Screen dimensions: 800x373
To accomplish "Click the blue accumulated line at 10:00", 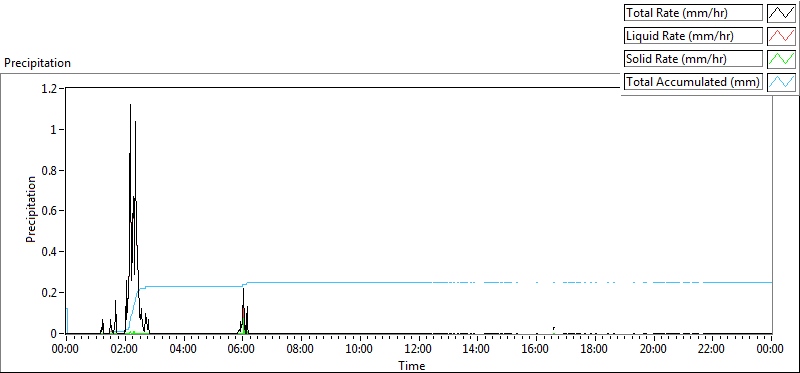I will (x=360, y=282).
